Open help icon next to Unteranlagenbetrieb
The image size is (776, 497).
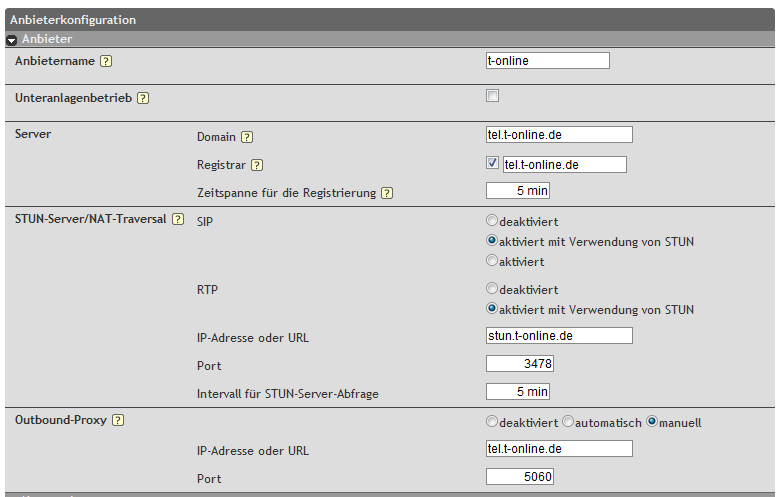pyautogui.click(x=143, y=98)
